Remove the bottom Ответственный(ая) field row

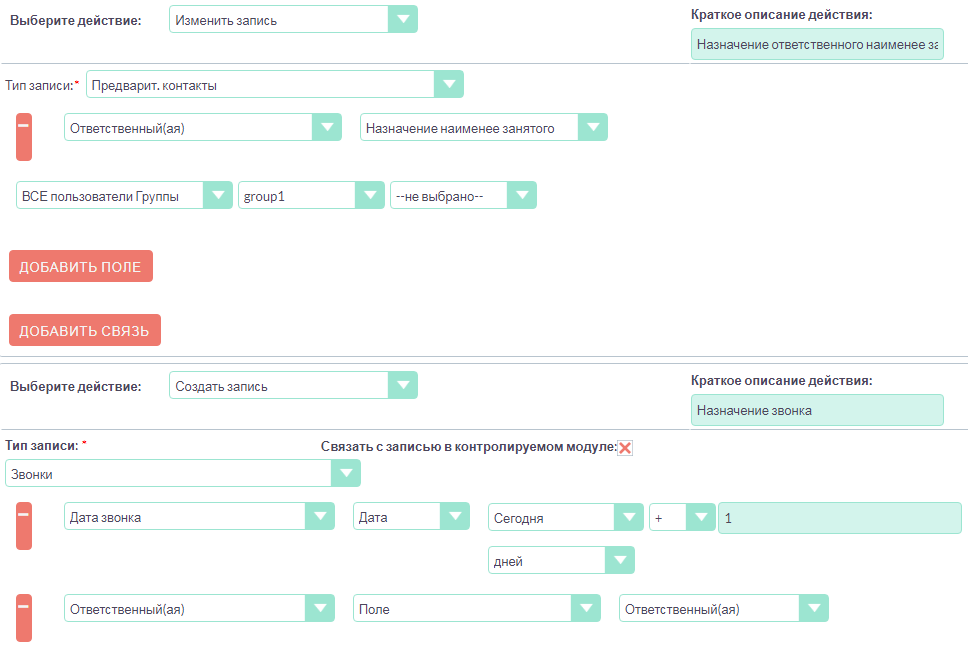(24, 616)
